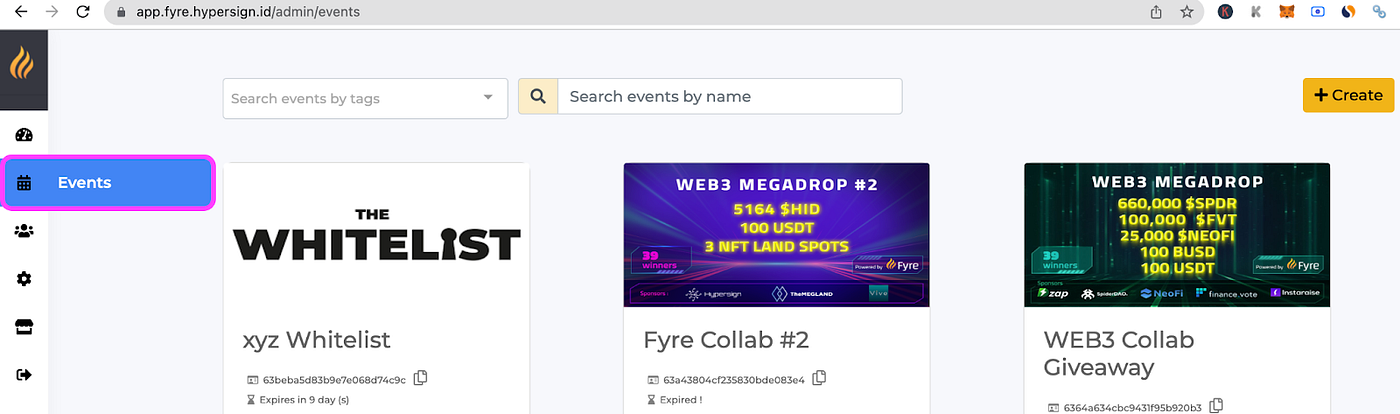Click the browser back arrow
The image size is (1400, 414).
[21, 12]
